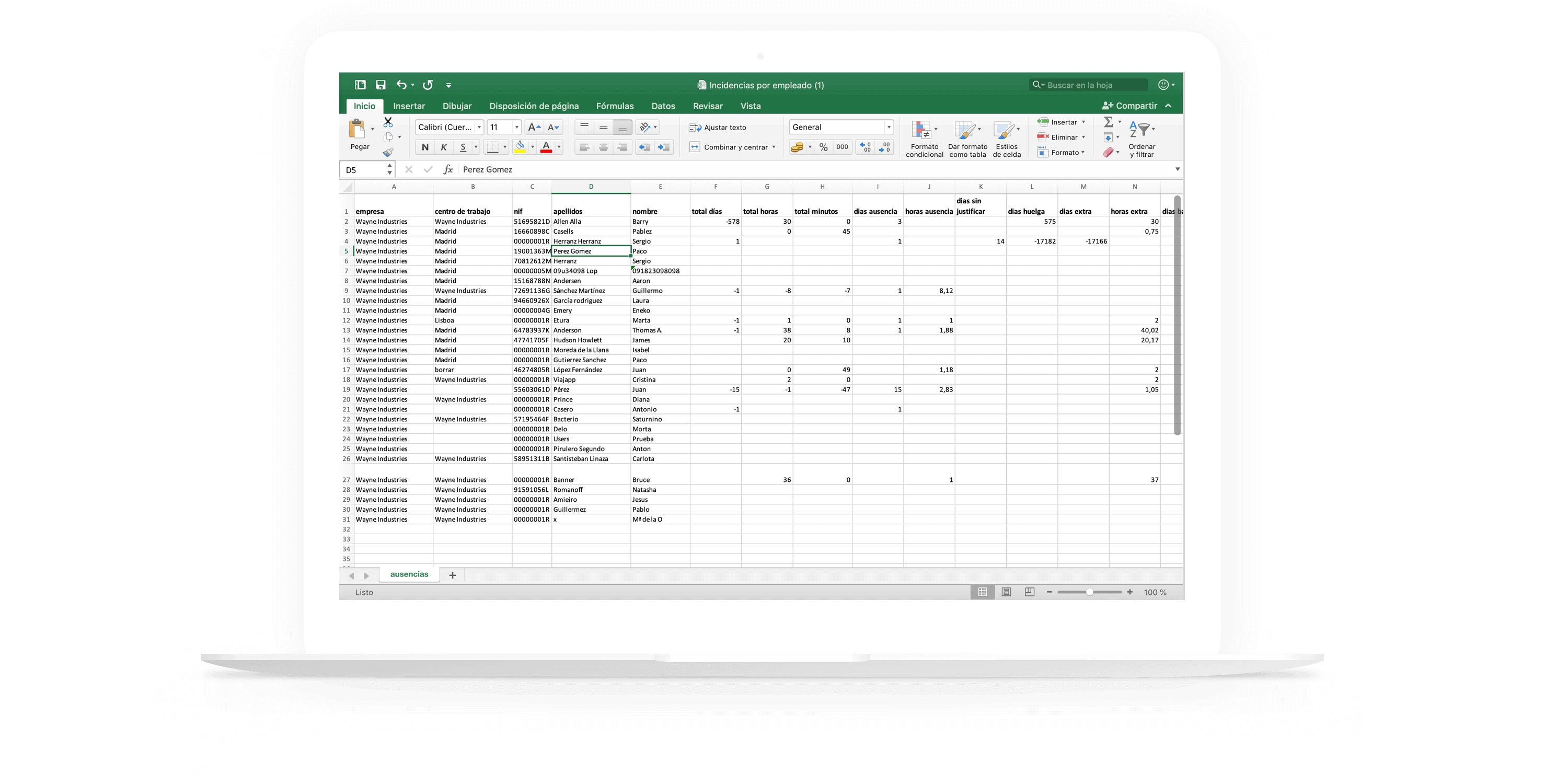Open the Revisar tab

pyautogui.click(x=708, y=106)
